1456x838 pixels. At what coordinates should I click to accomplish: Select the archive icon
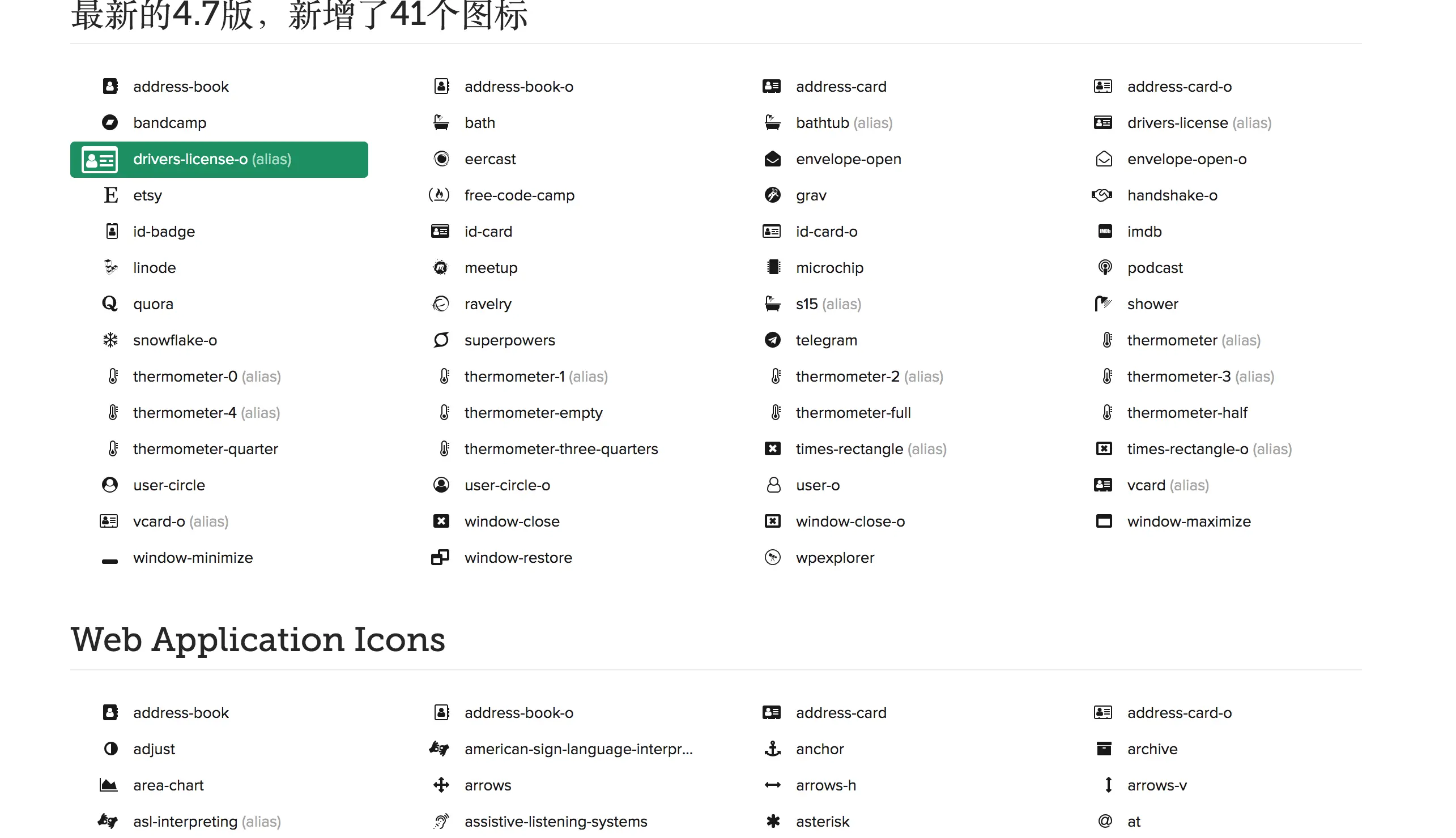1103,749
